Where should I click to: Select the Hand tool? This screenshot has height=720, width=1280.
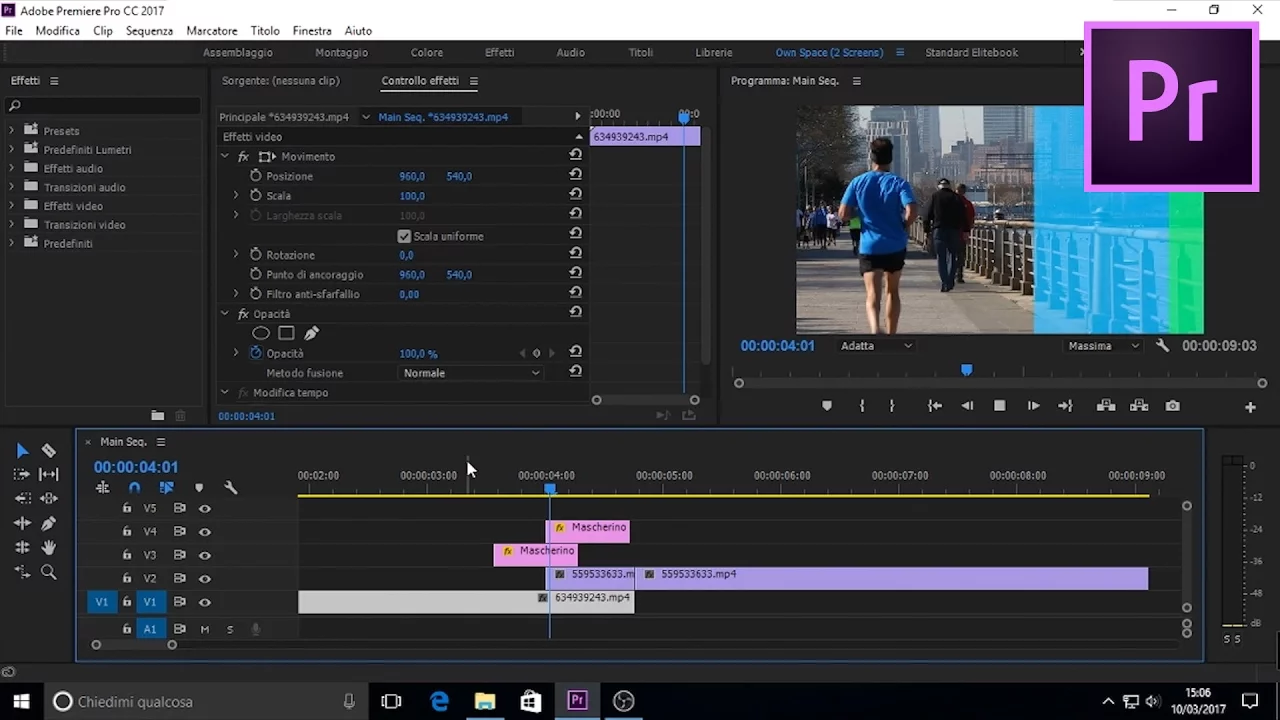click(48, 547)
